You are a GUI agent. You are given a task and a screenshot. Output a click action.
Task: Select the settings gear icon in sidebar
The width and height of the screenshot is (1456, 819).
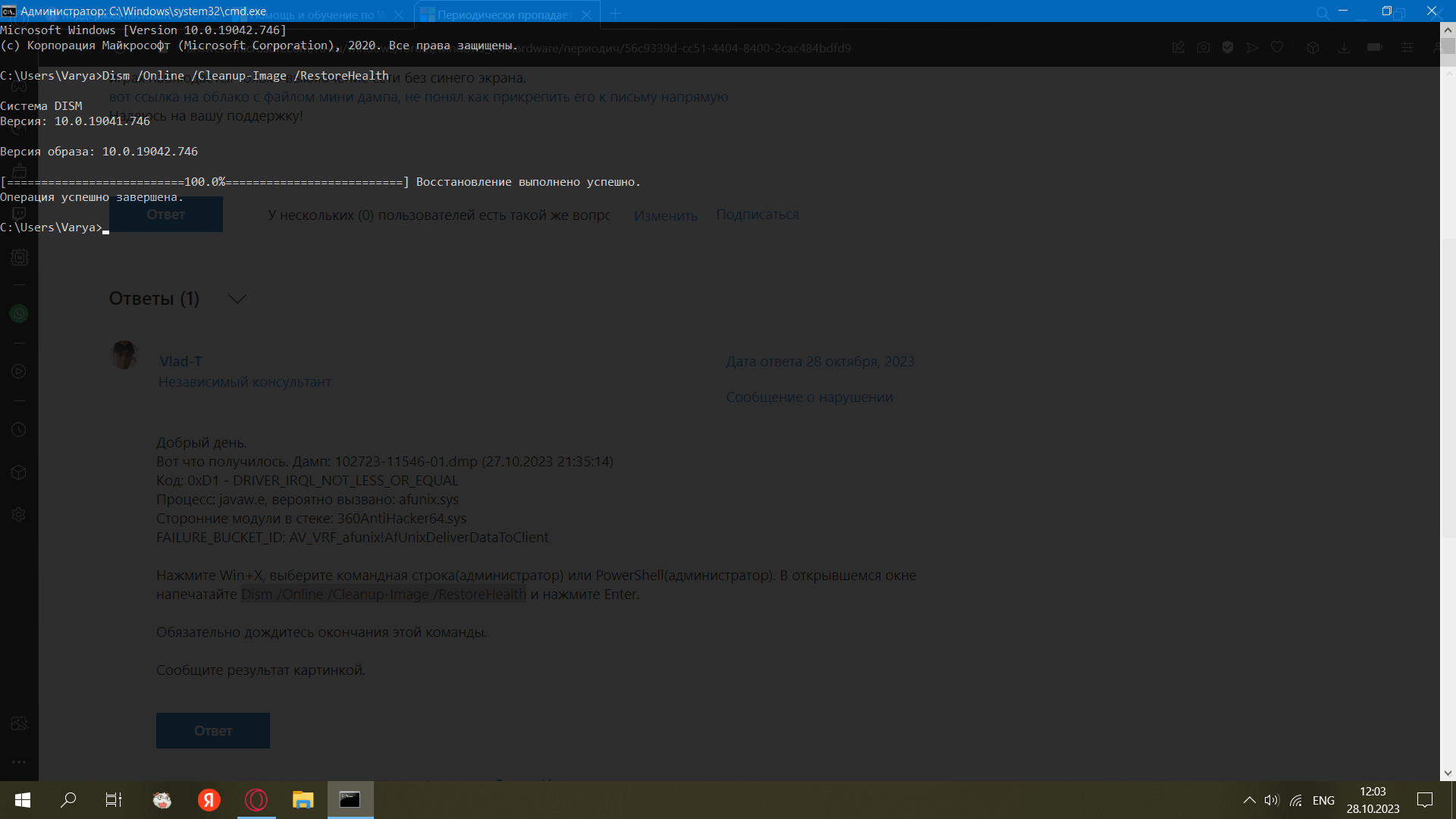point(19,514)
